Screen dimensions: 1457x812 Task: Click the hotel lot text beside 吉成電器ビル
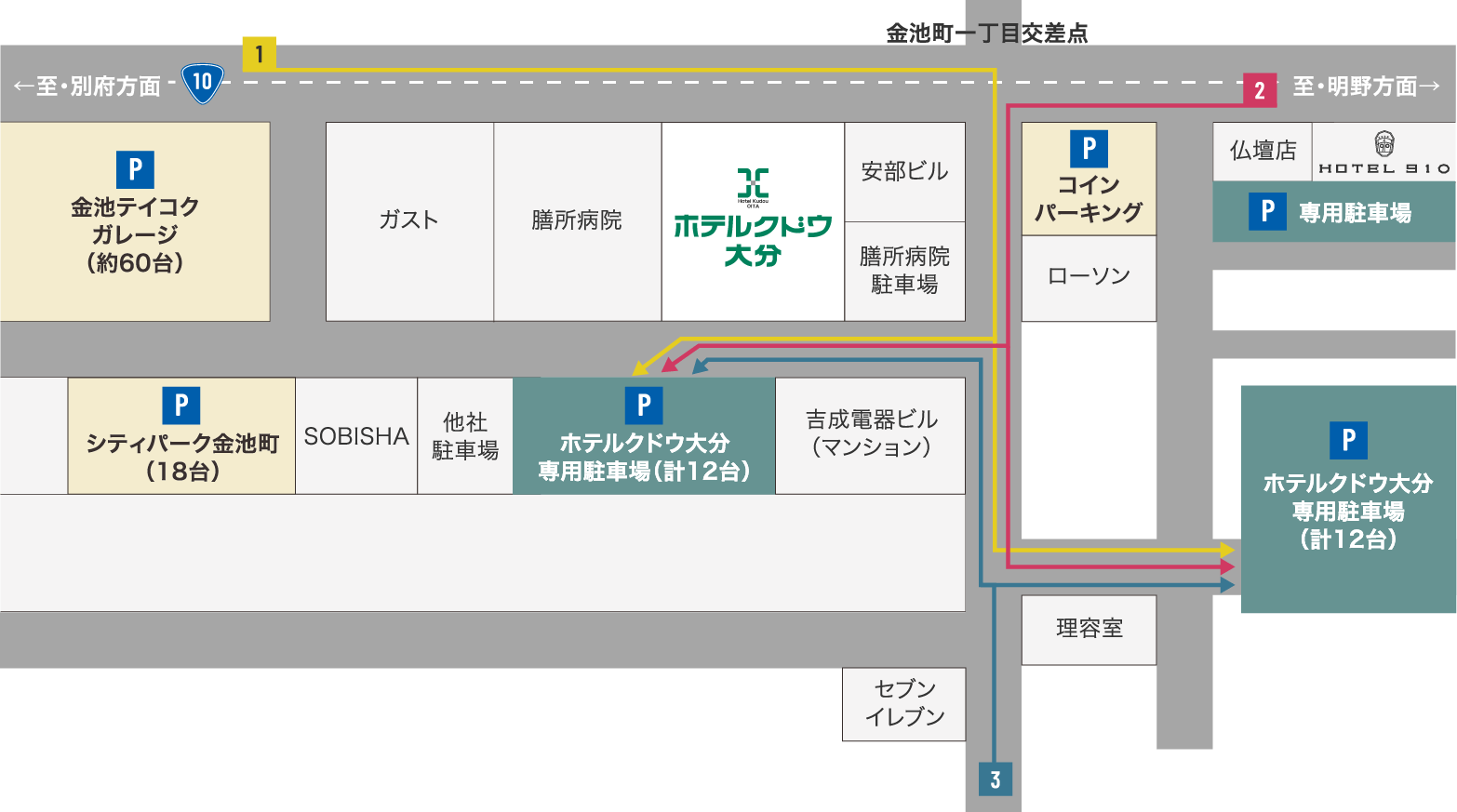tap(644, 458)
